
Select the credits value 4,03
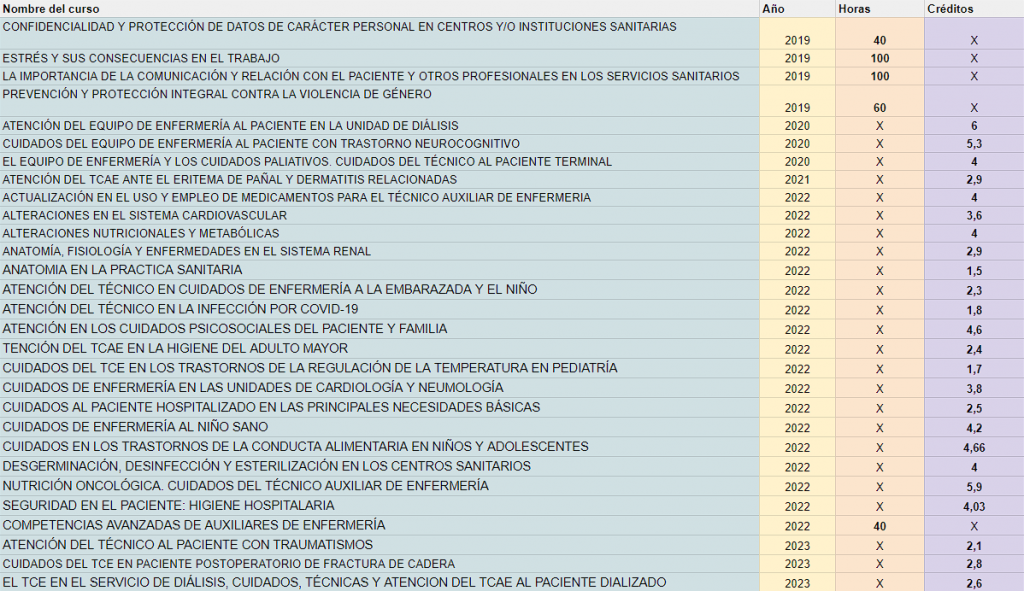click(973, 507)
